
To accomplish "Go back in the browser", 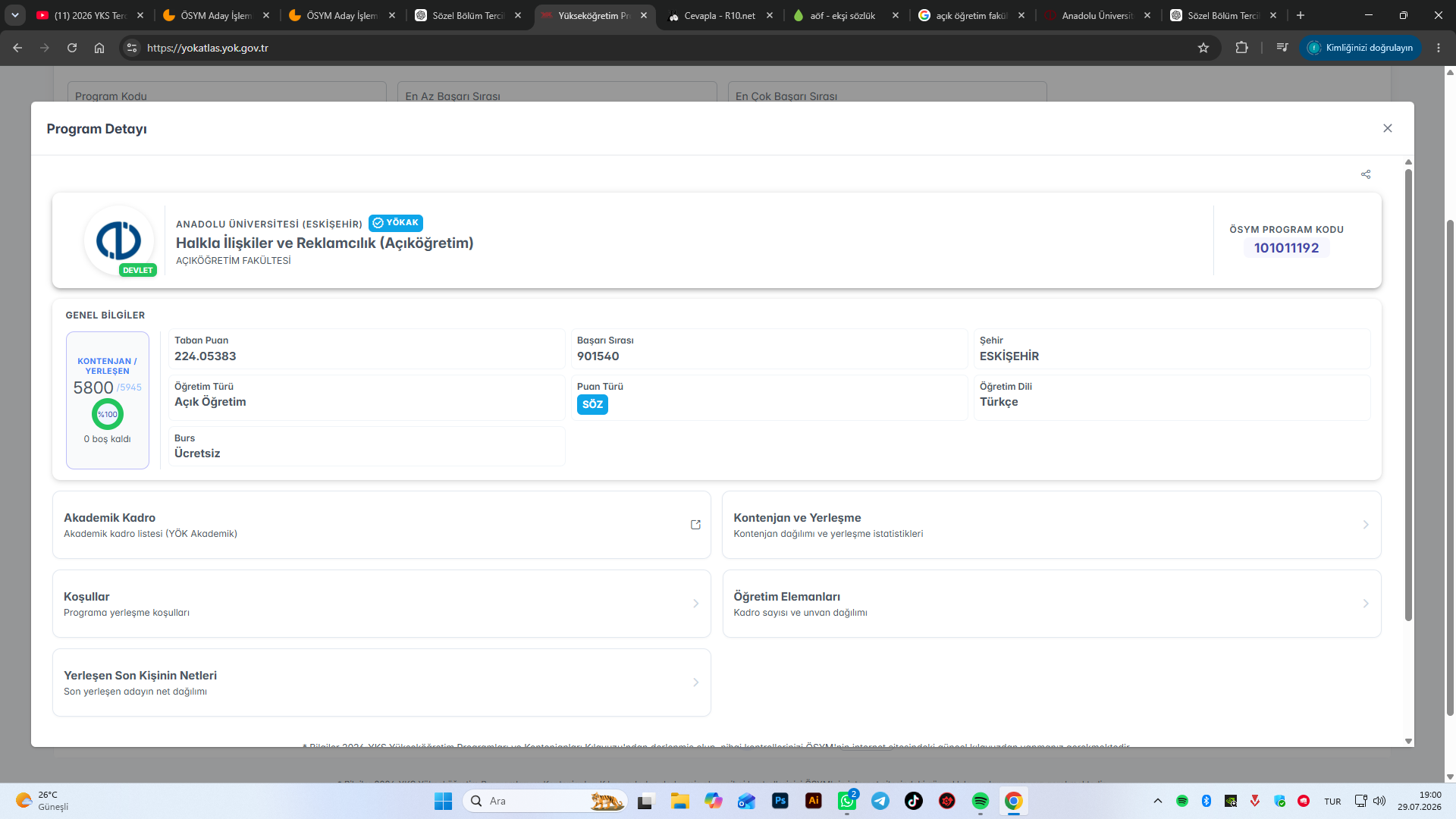I will [17, 48].
